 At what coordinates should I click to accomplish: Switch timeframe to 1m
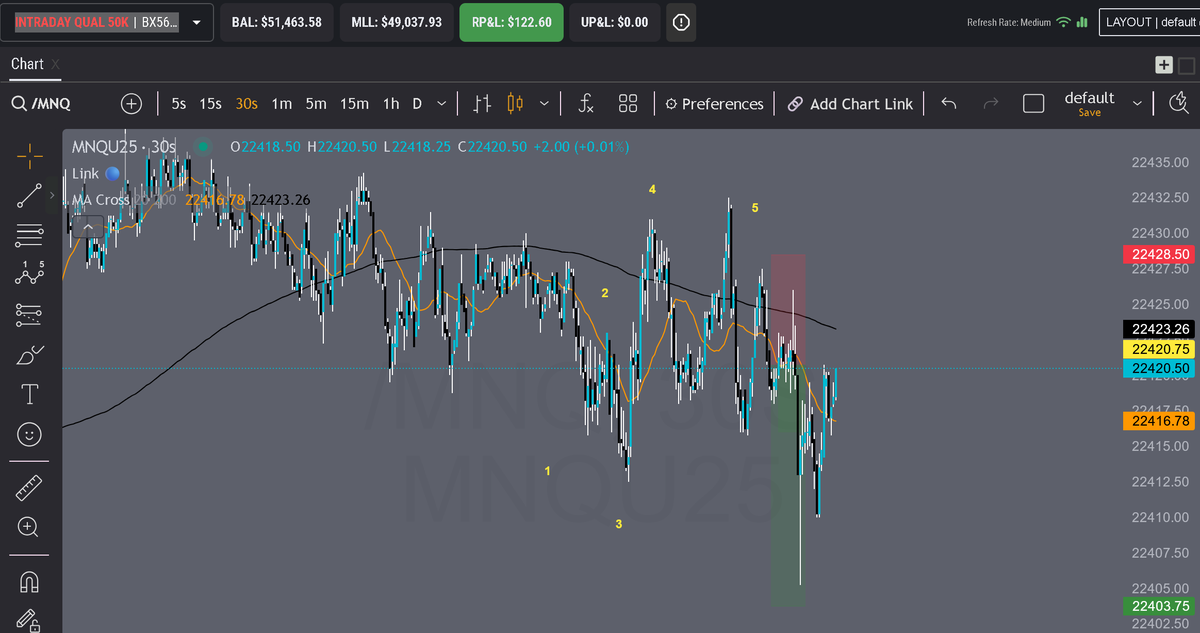tap(282, 103)
